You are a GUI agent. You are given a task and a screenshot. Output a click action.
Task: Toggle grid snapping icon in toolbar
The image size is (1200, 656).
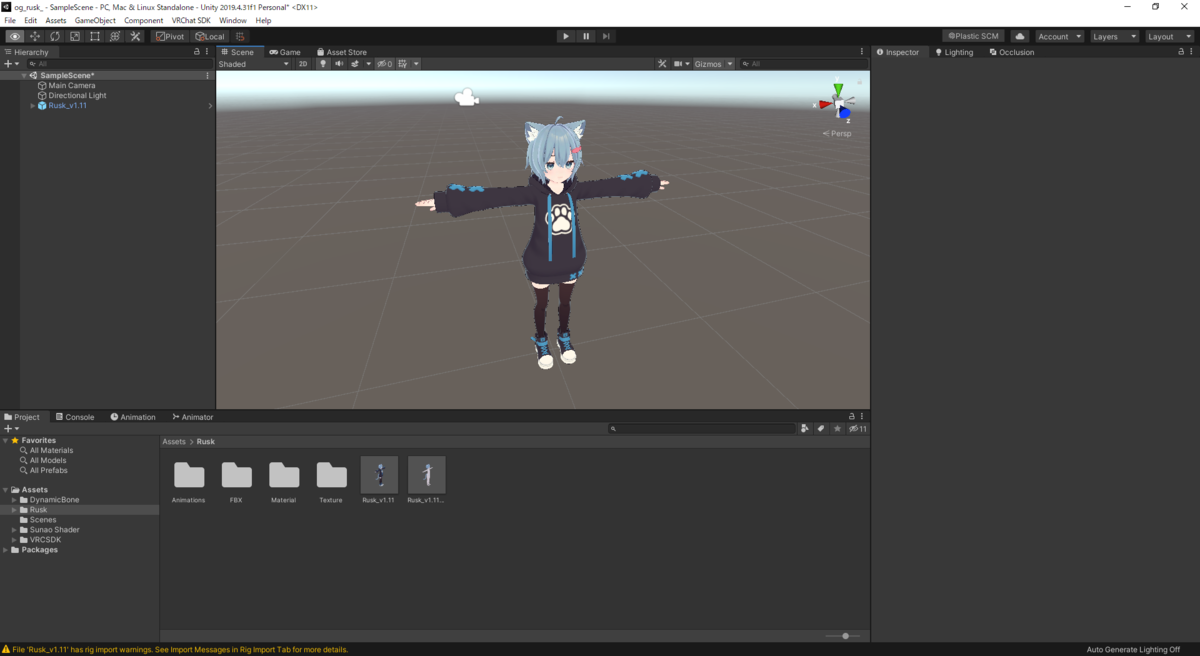coord(240,36)
